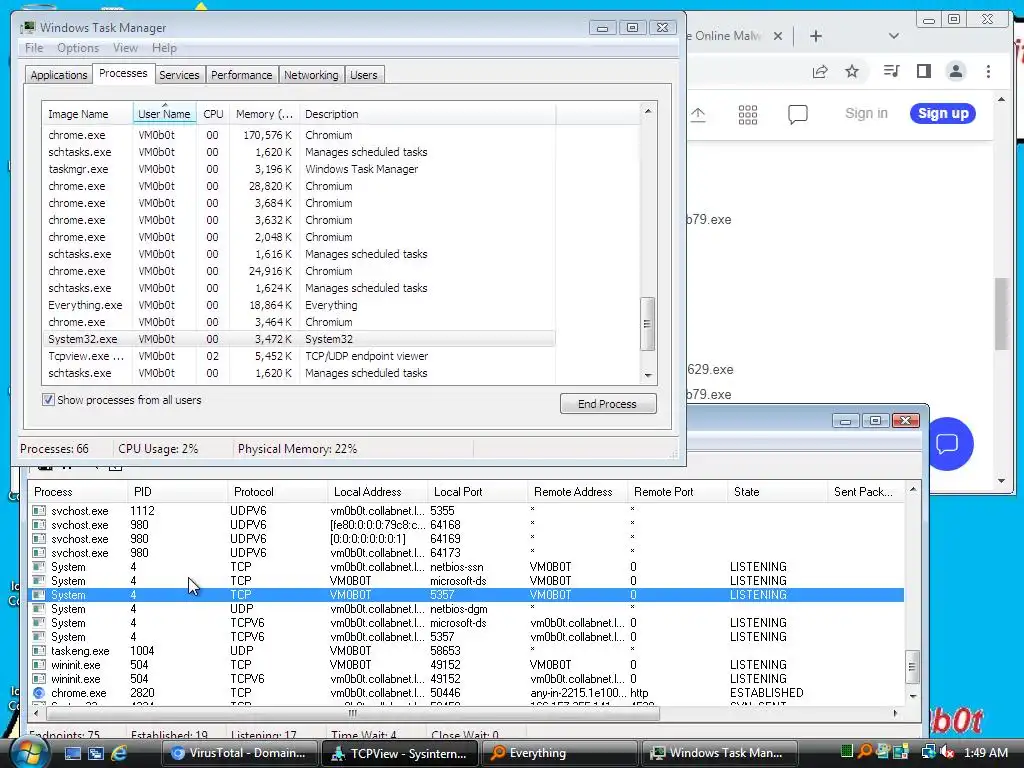Open Chrome profile avatar
The image size is (1024, 768).
955,71
